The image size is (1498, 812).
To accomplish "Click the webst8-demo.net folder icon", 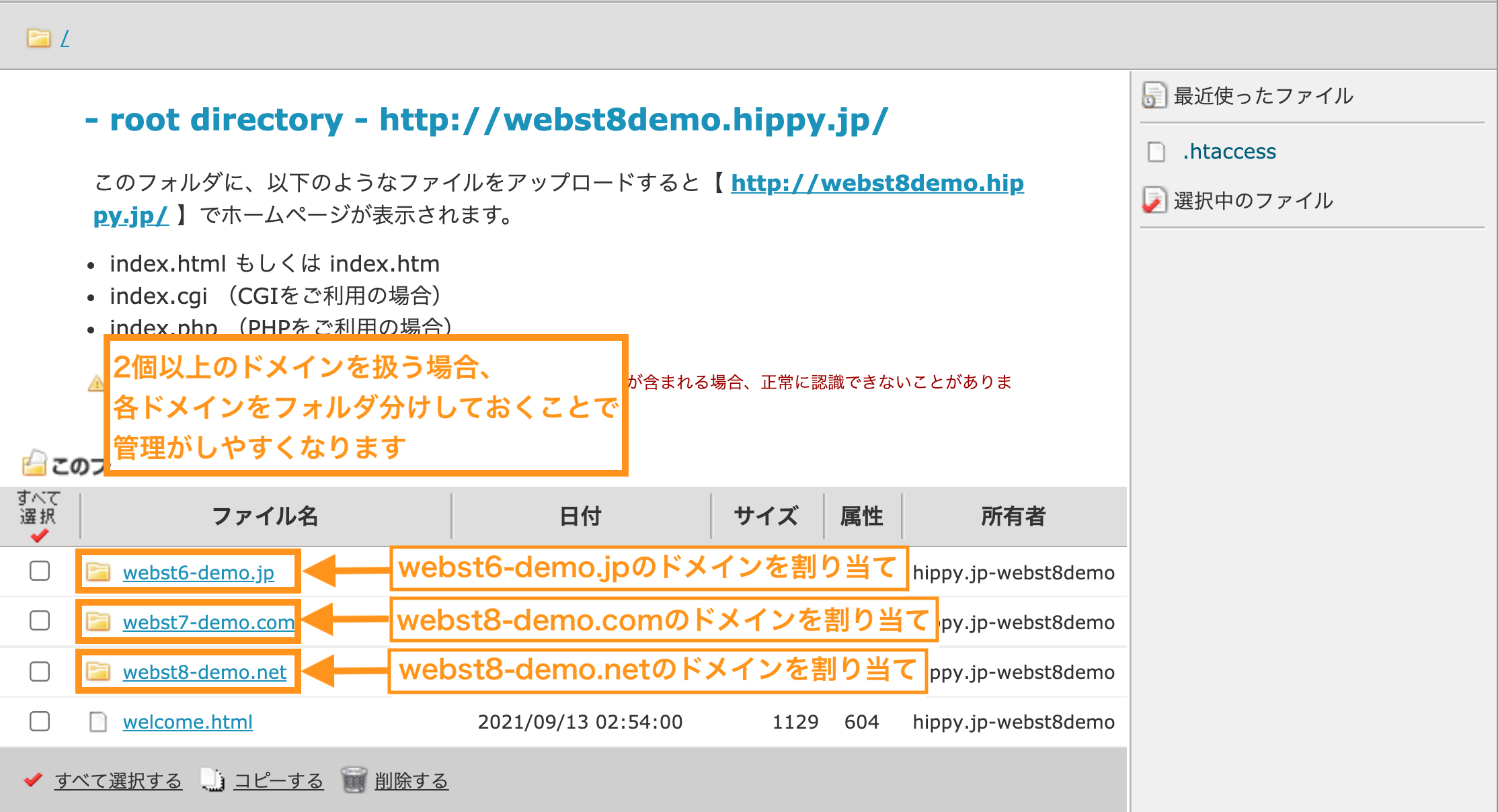I will click(x=98, y=672).
